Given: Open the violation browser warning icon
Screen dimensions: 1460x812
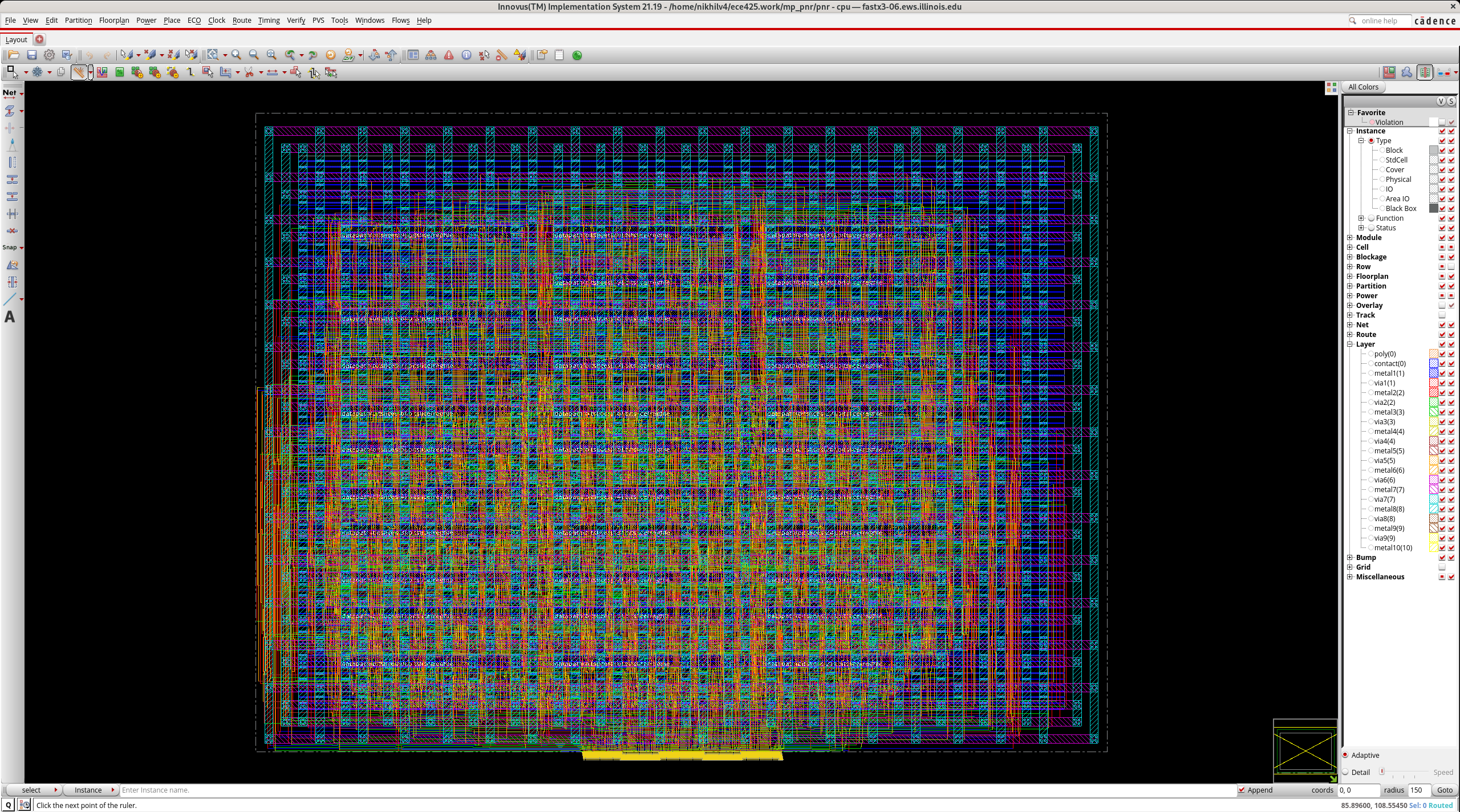Looking at the screenshot, I should point(449,55).
